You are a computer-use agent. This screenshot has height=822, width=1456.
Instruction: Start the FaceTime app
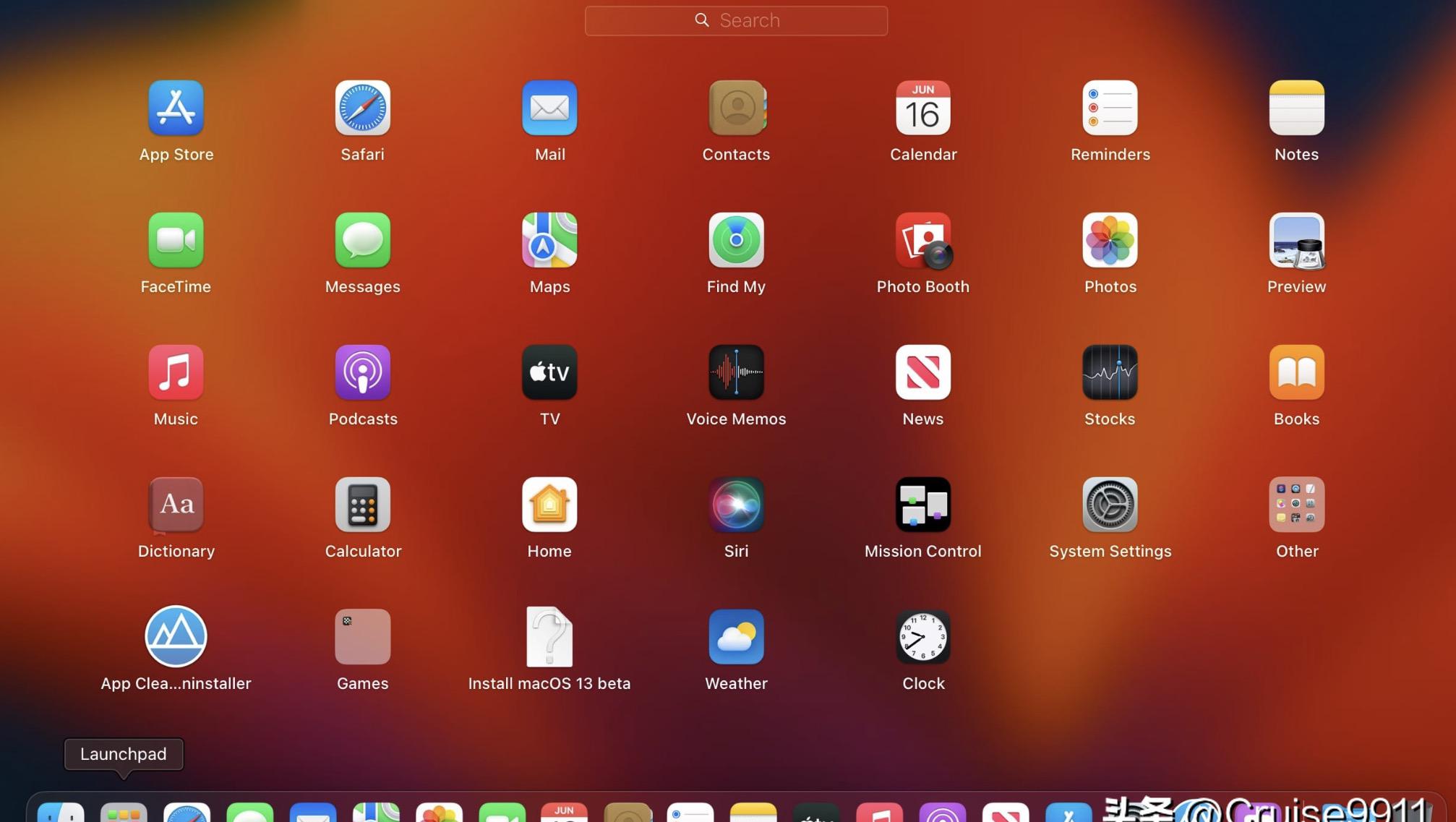(x=176, y=240)
